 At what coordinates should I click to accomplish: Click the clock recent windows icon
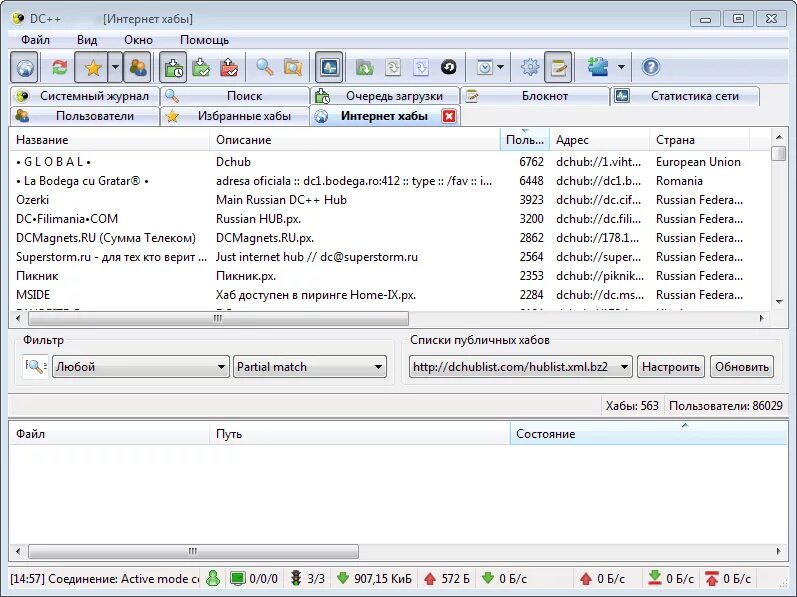(484, 67)
